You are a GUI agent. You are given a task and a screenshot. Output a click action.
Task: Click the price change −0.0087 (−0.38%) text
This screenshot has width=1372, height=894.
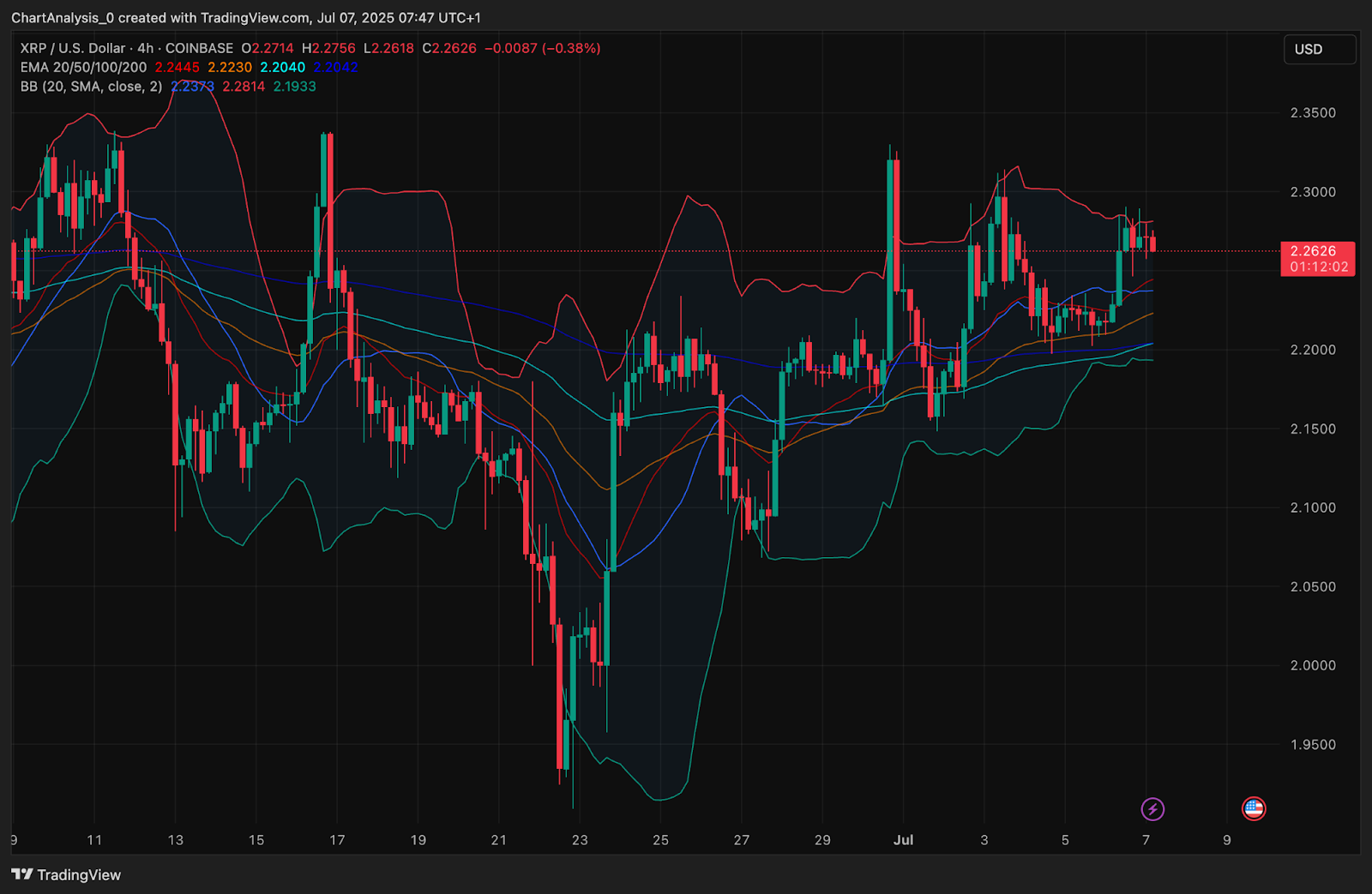[542, 48]
